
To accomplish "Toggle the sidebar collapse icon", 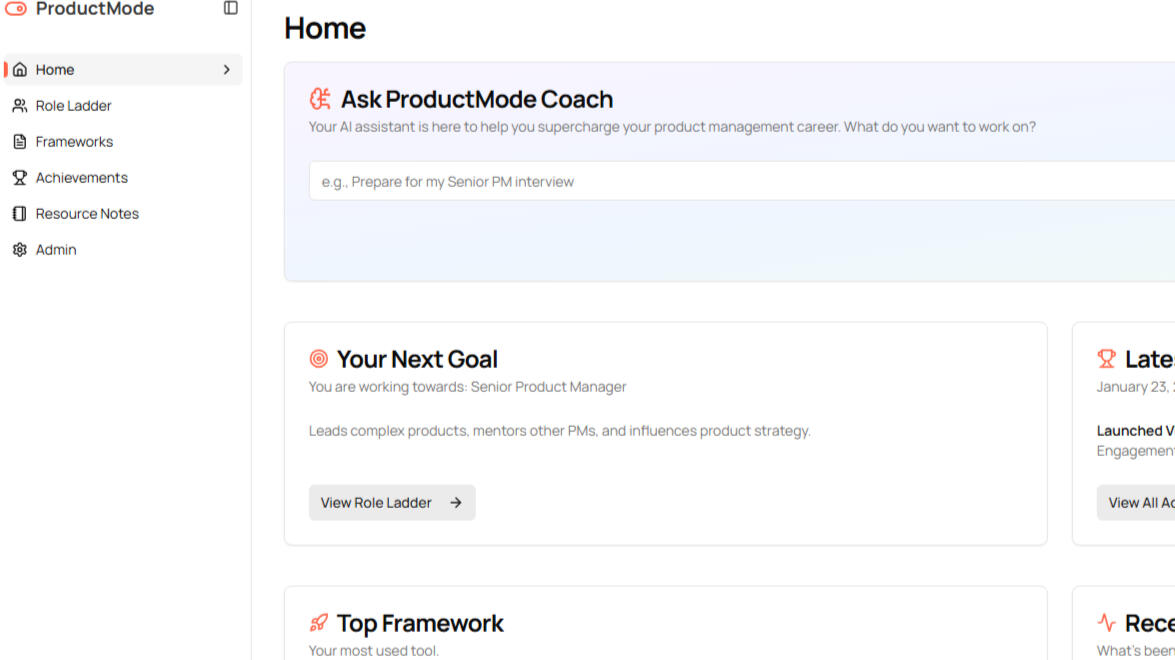I will [231, 8].
